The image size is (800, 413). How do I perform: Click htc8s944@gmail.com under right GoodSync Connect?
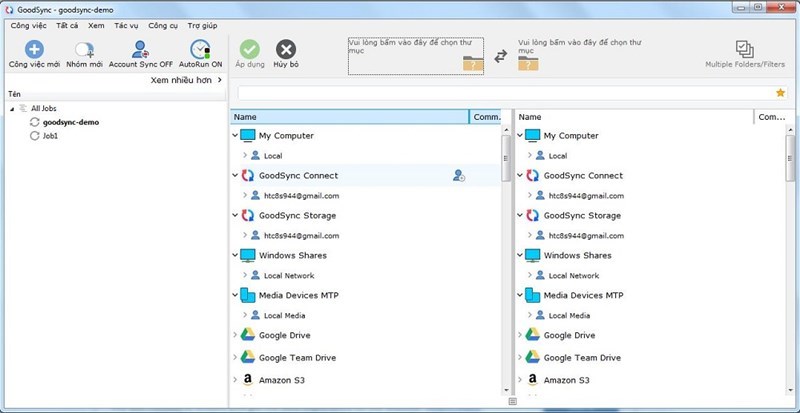click(586, 196)
